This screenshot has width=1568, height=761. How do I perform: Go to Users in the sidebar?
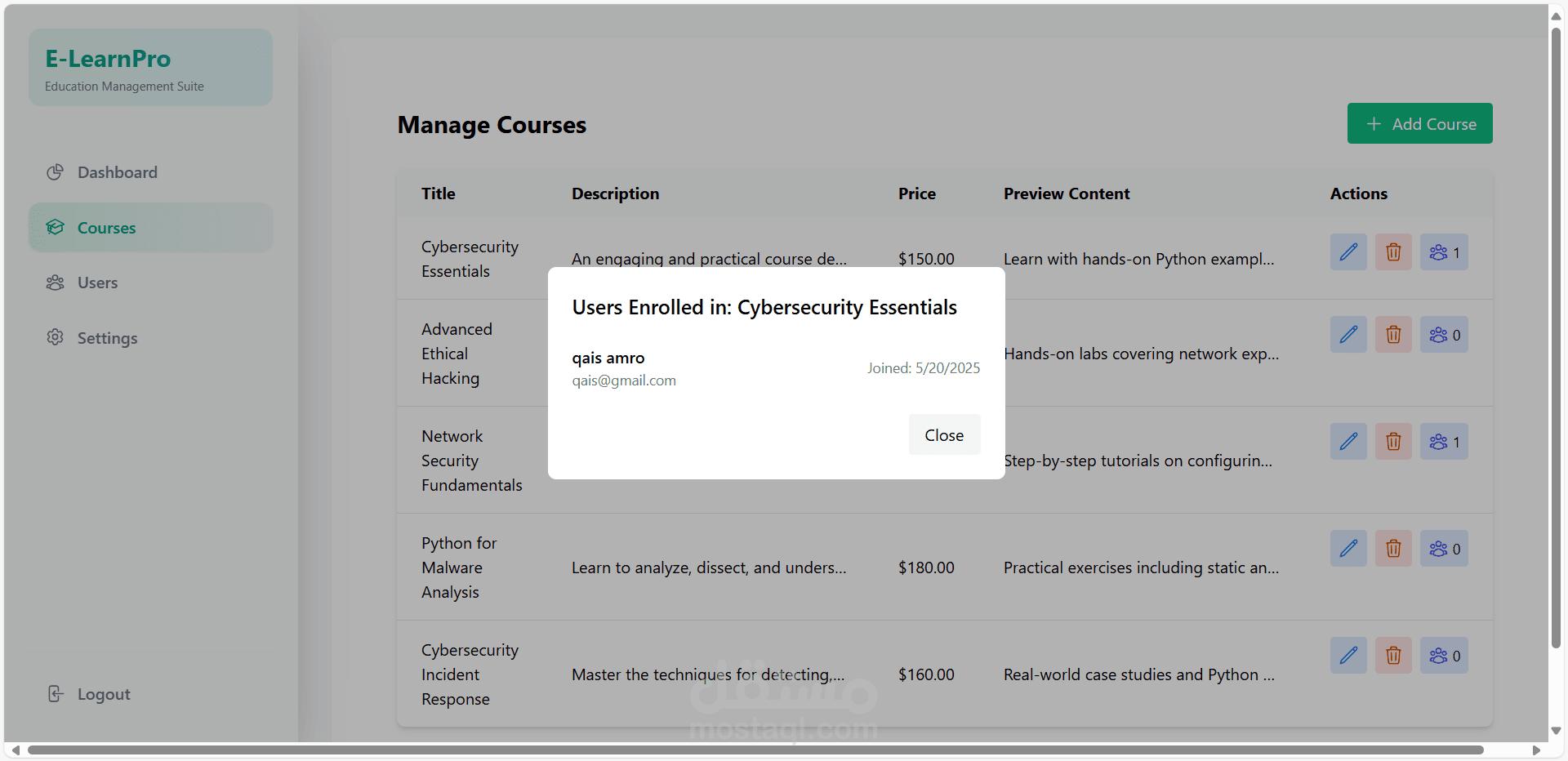tap(151, 283)
